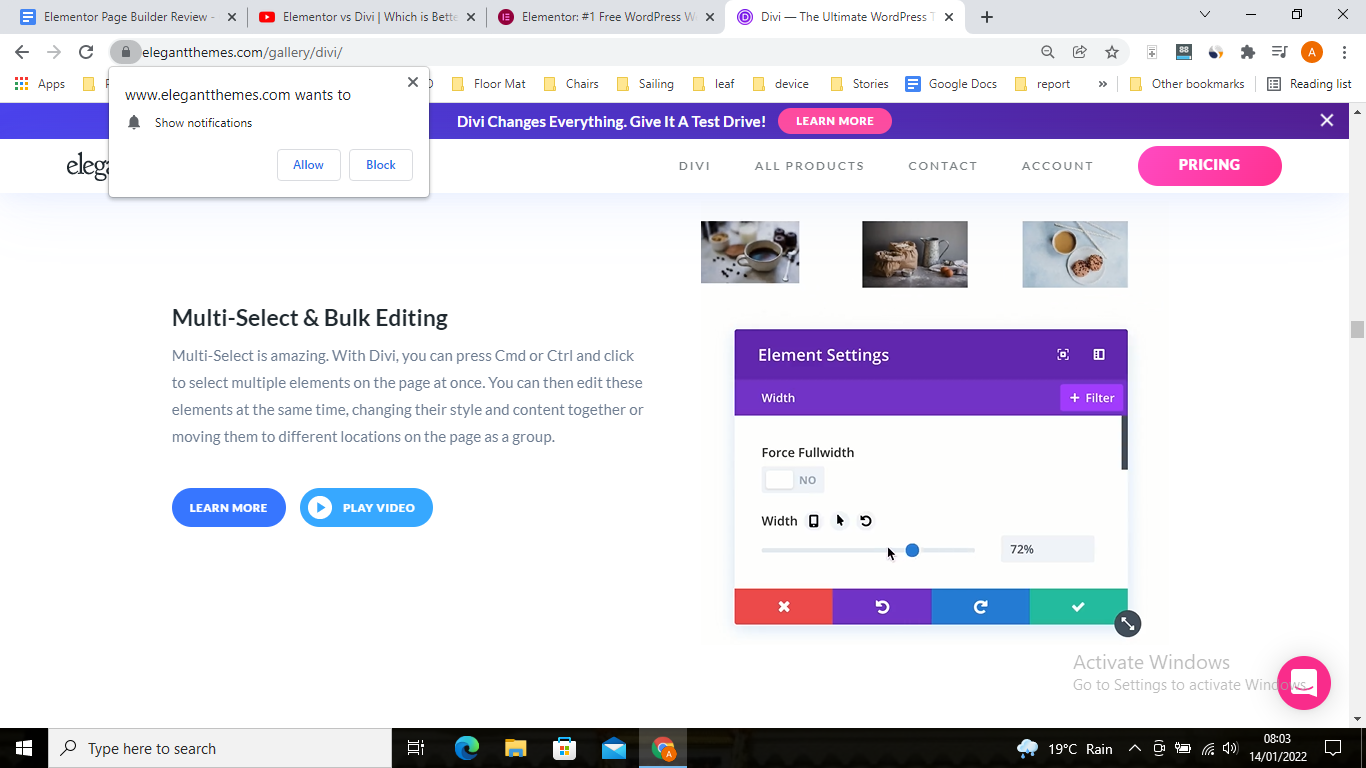This screenshot has width=1366, height=768.
Task: Share this page via address bar icon
Action: point(1080,52)
